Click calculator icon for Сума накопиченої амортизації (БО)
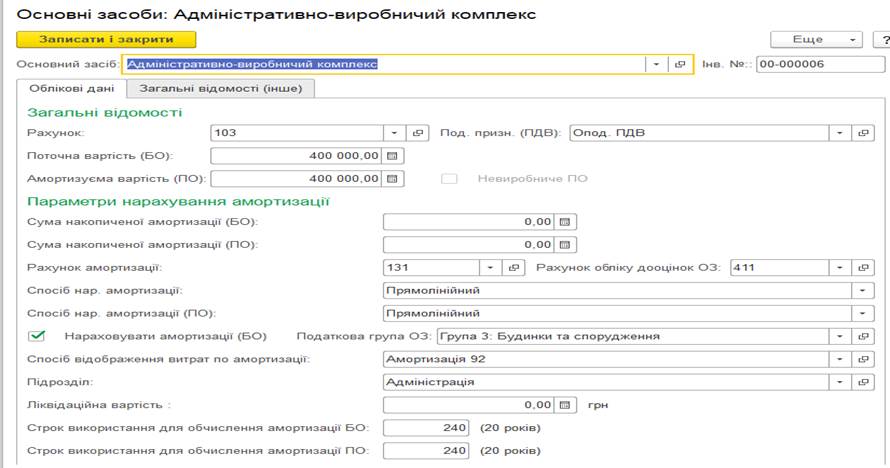Viewport: 890px width, 468px height. [x=565, y=221]
